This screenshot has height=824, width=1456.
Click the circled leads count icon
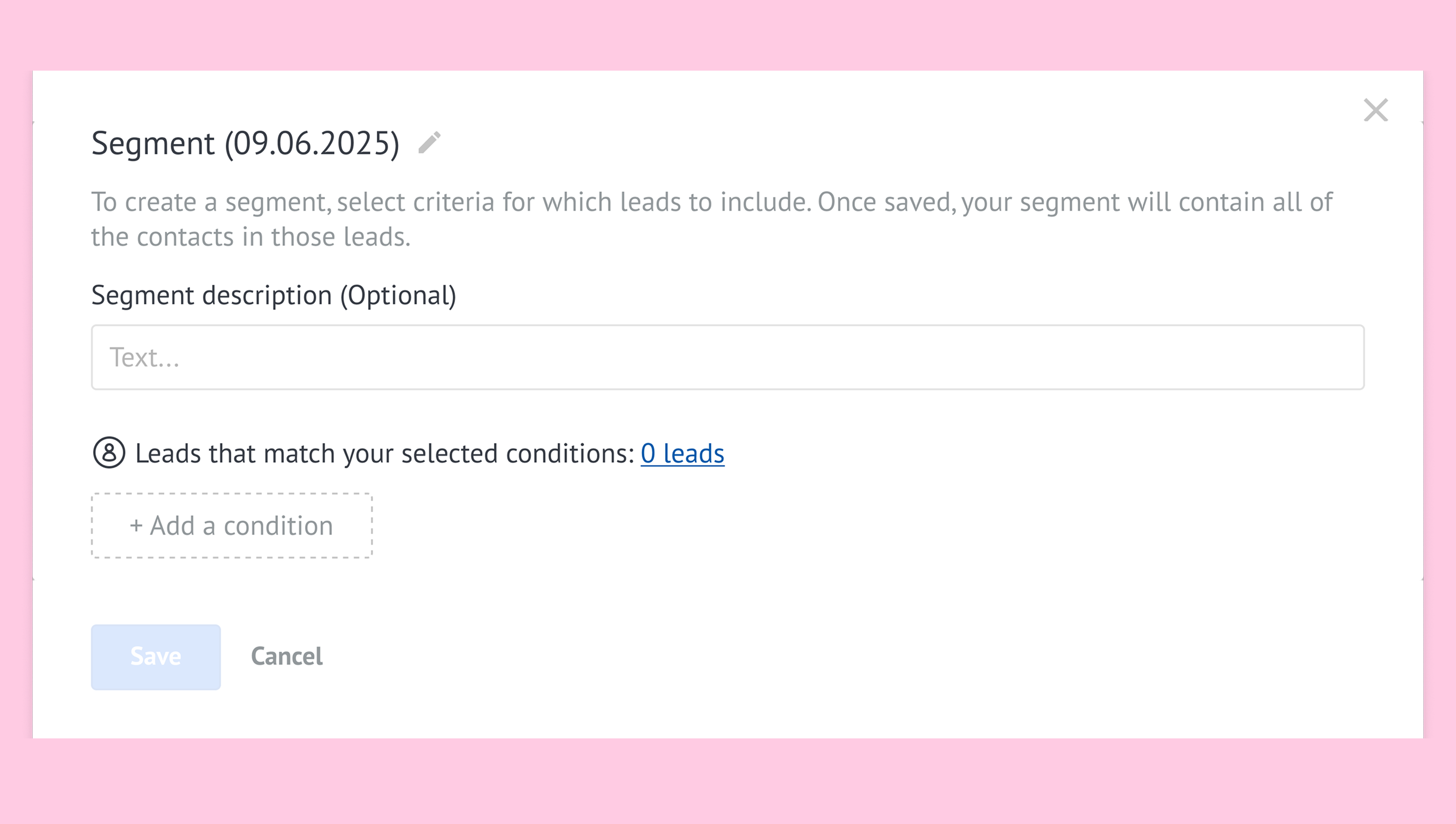(x=109, y=453)
